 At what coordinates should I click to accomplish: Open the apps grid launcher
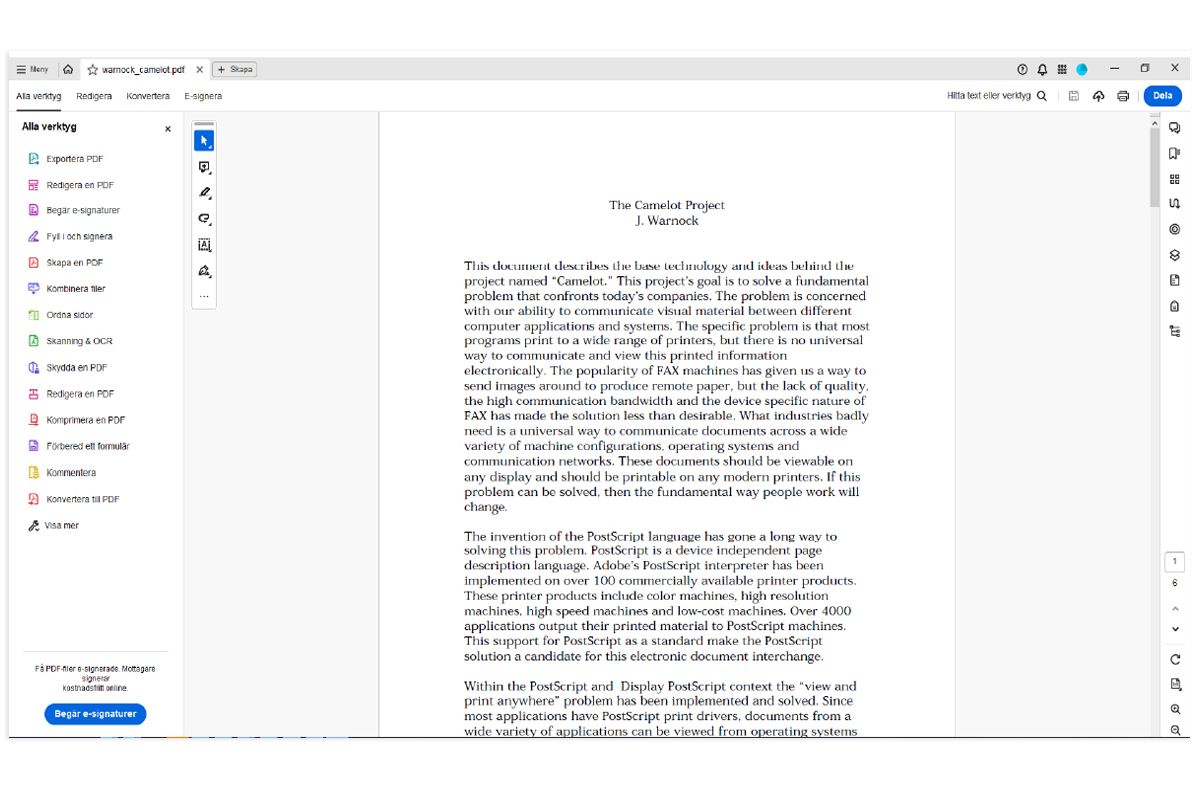pos(1062,70)
